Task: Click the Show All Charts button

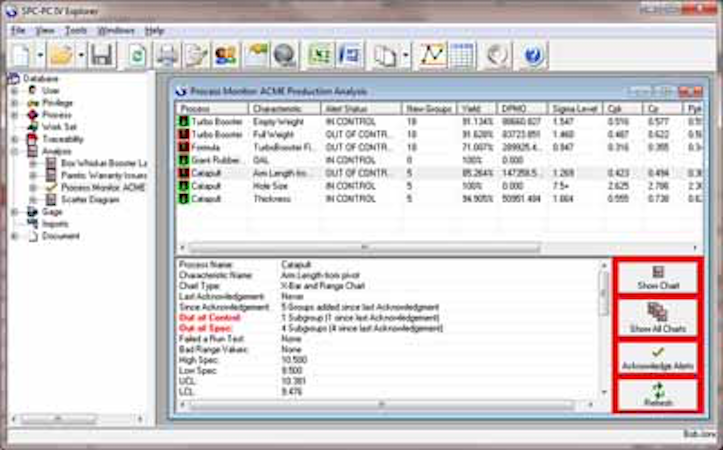Action: click(658, 318)
